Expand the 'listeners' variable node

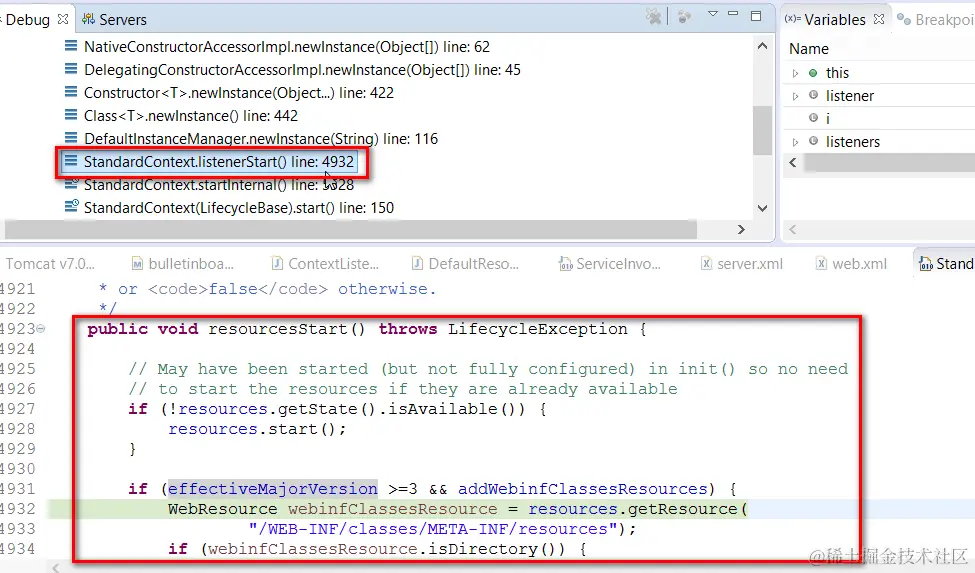[795, 142]
